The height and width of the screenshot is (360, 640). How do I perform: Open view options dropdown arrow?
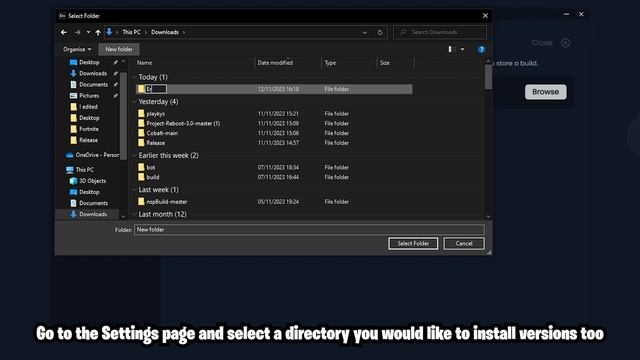[462, 49]
